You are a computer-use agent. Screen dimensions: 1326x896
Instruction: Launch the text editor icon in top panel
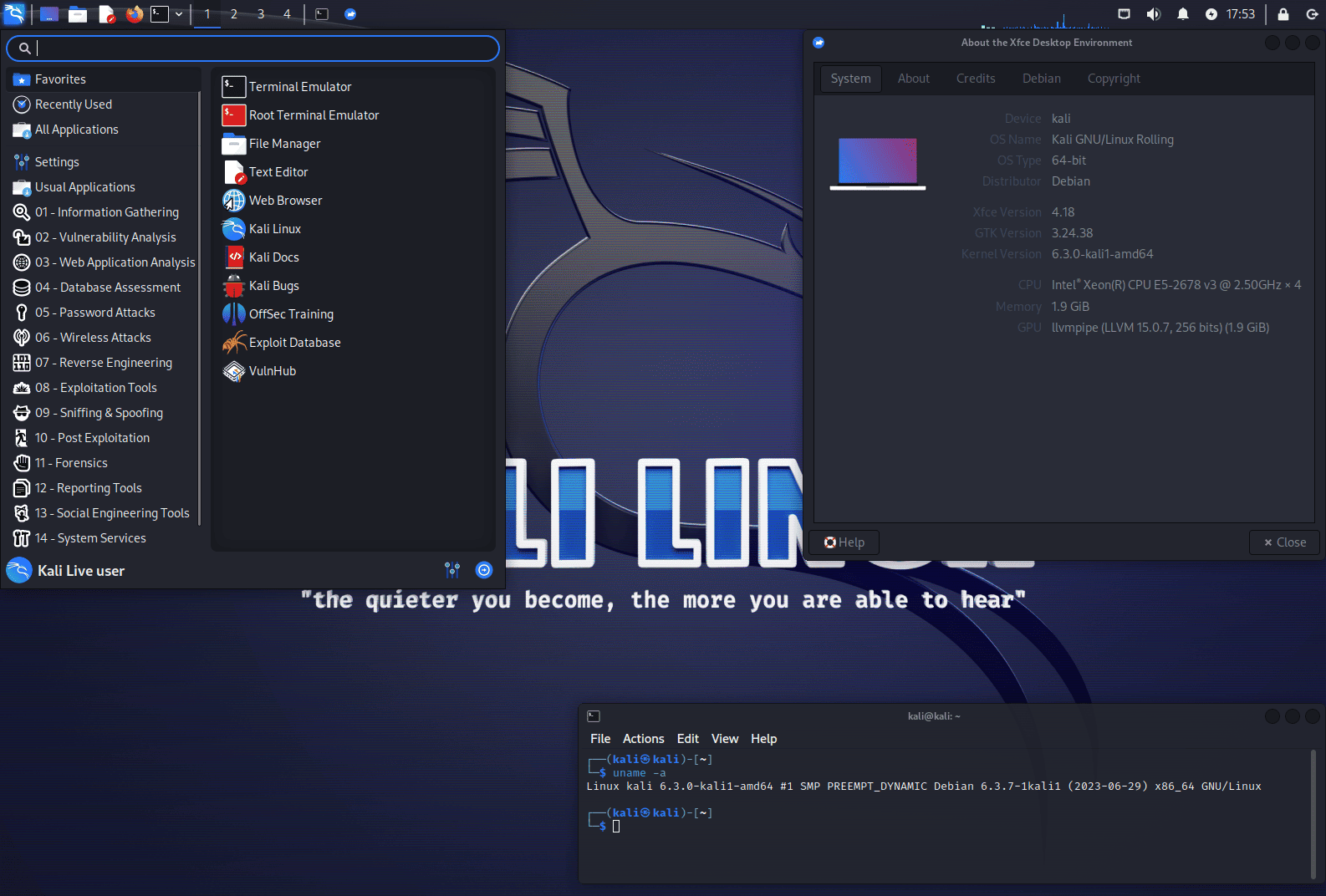(106, 14)
